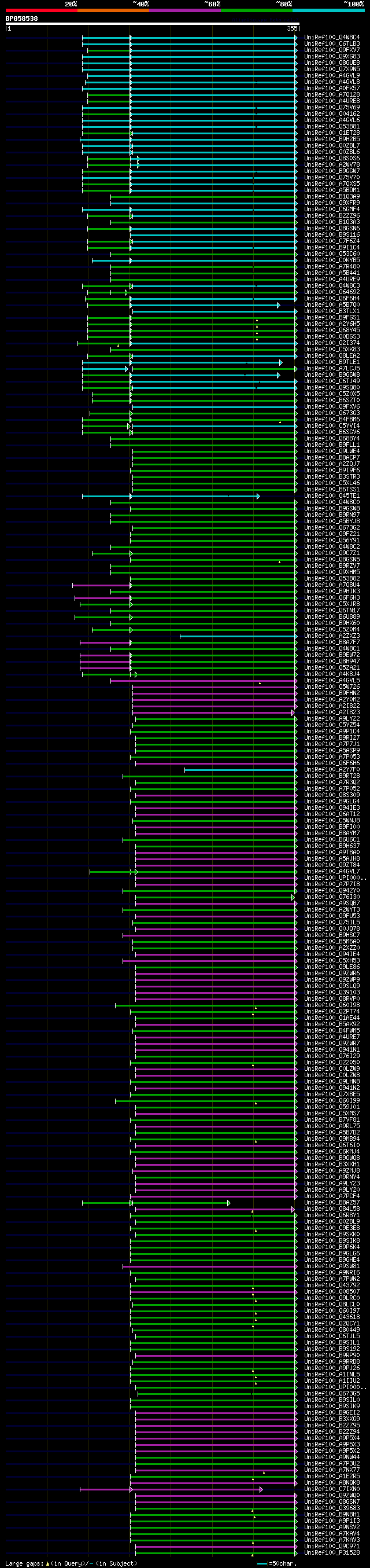This screenshot has width=370, height=1568.
Task: Click label UniRef100_B9RT28
Action: [x=332, y=776]
